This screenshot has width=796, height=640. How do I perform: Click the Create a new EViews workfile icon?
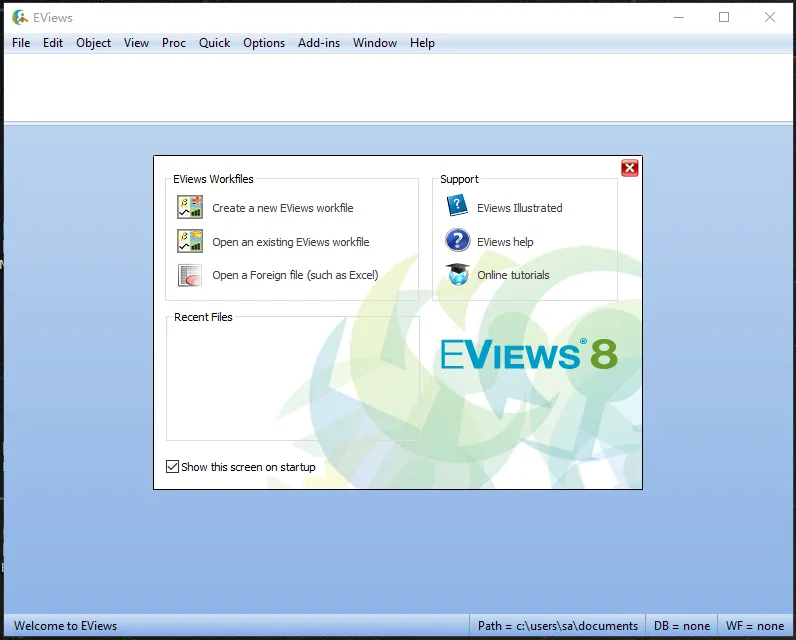[190, 207]
